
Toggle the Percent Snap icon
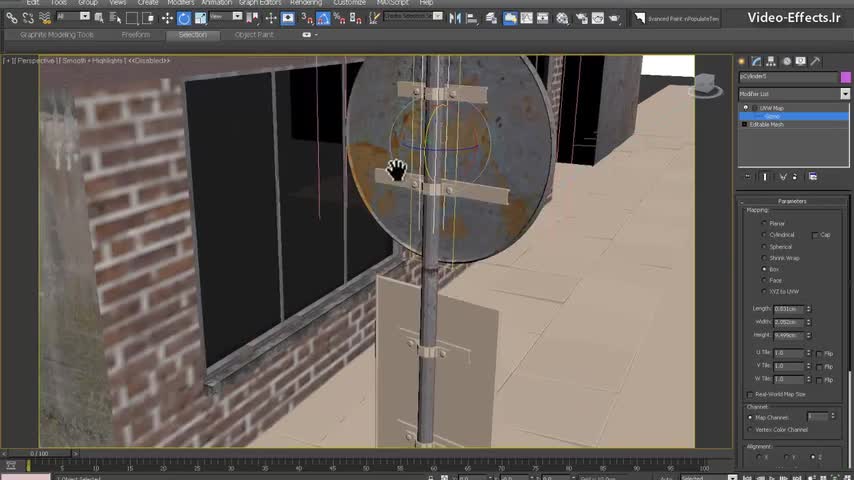[x=339, y=18]
